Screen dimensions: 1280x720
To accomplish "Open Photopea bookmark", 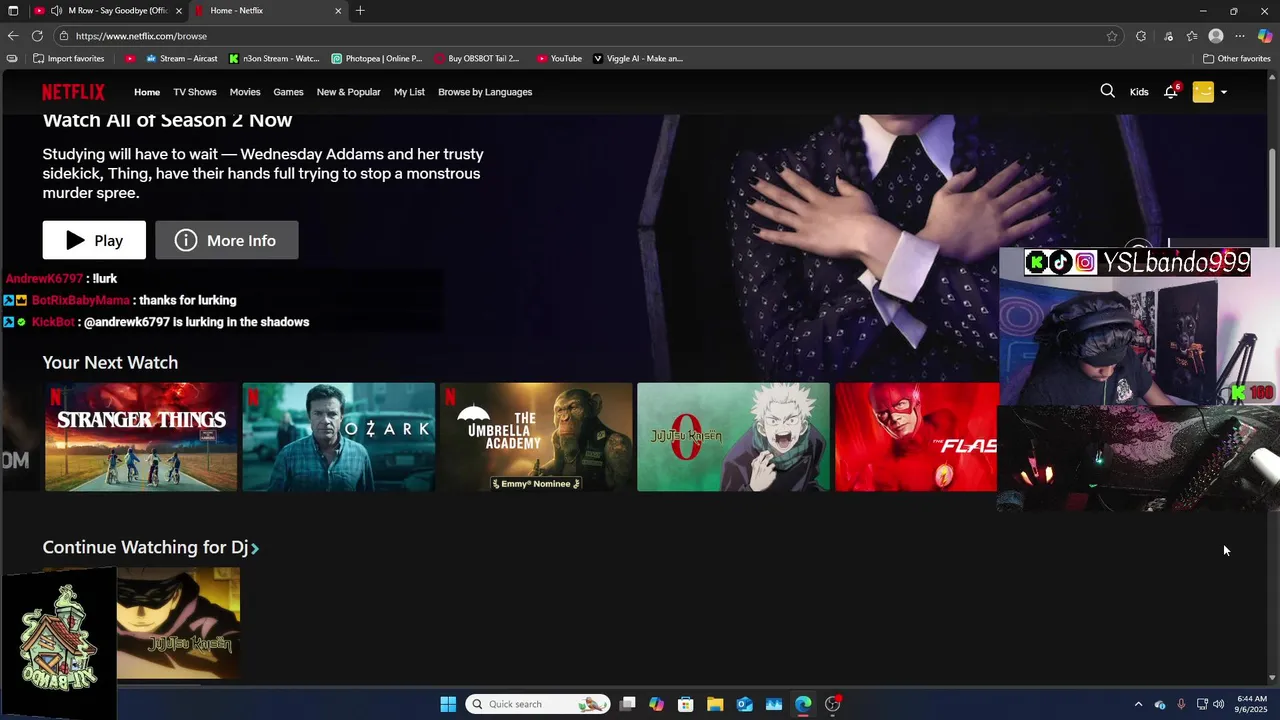I will [377, 58].
